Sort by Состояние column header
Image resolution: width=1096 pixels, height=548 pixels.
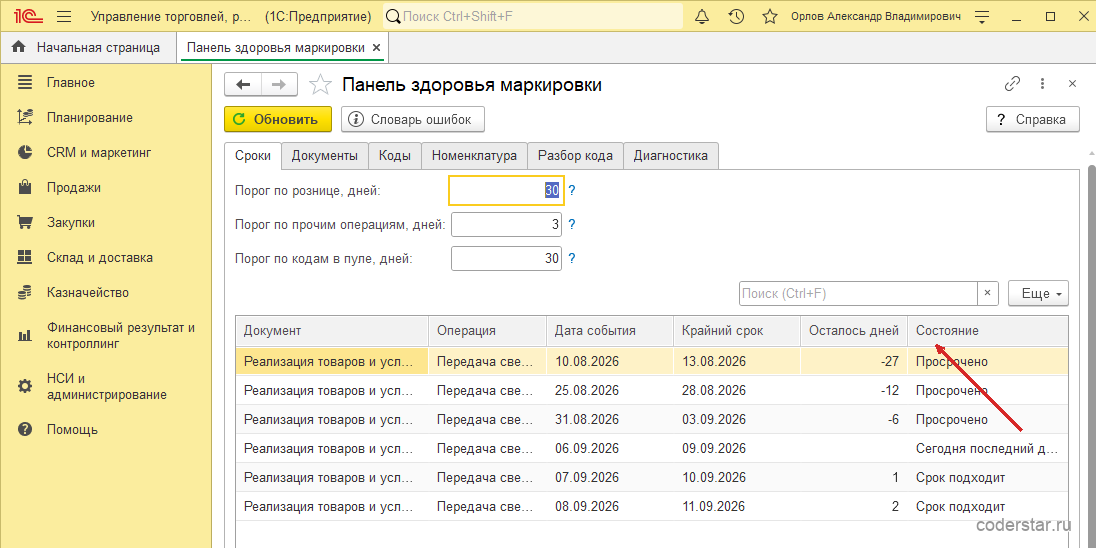tap(988, 331)
